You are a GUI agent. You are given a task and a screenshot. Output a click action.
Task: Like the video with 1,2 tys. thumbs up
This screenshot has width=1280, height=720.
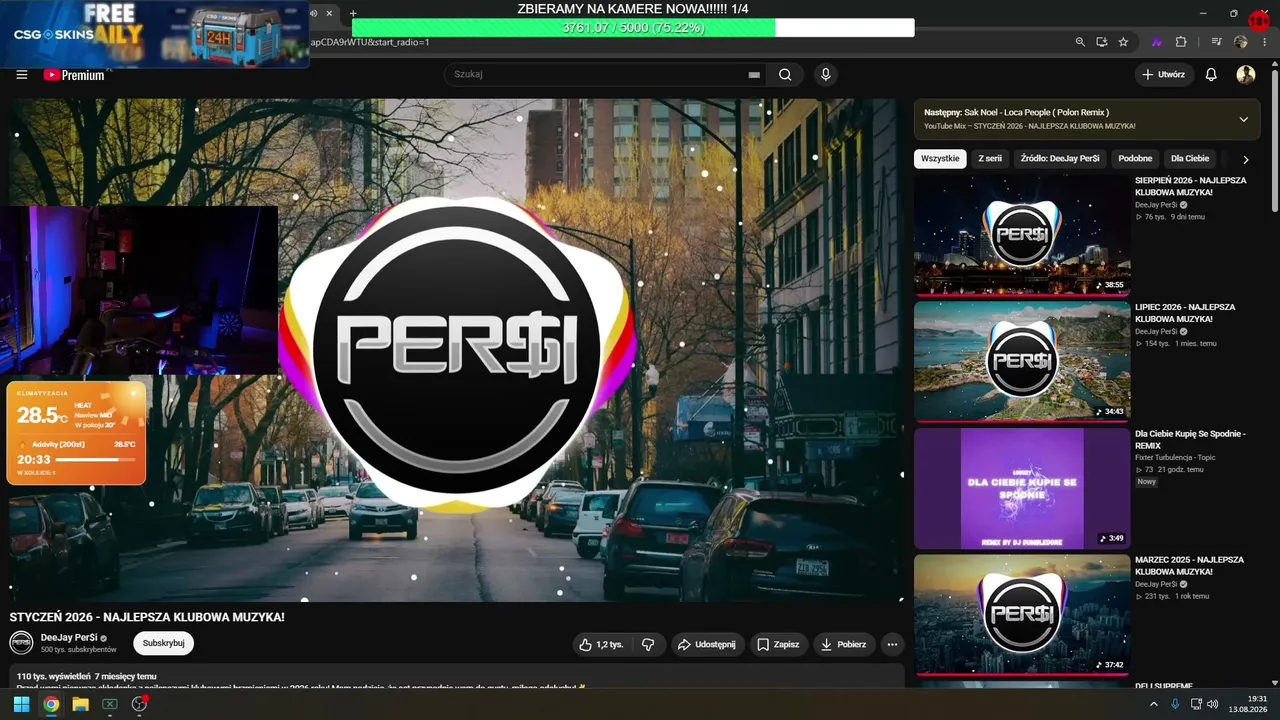[x=601, y=645]
